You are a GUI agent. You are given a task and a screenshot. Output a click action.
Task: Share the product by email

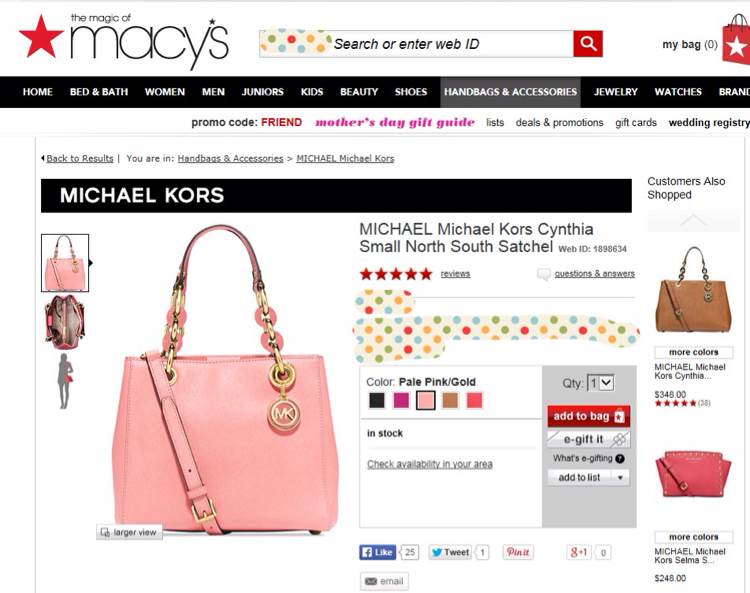384,582
